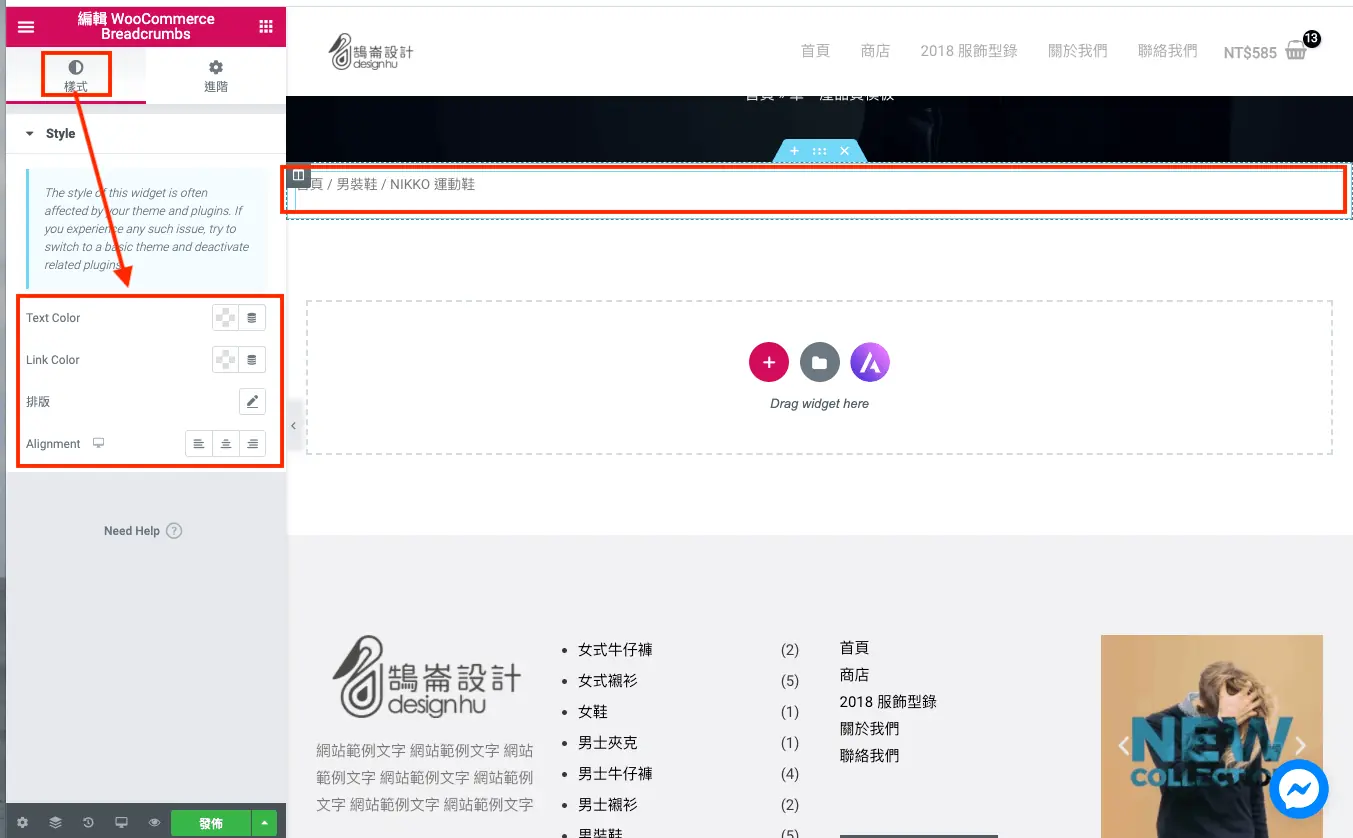
Task: Select the column edit handle icon
Action: pos(298,176)
